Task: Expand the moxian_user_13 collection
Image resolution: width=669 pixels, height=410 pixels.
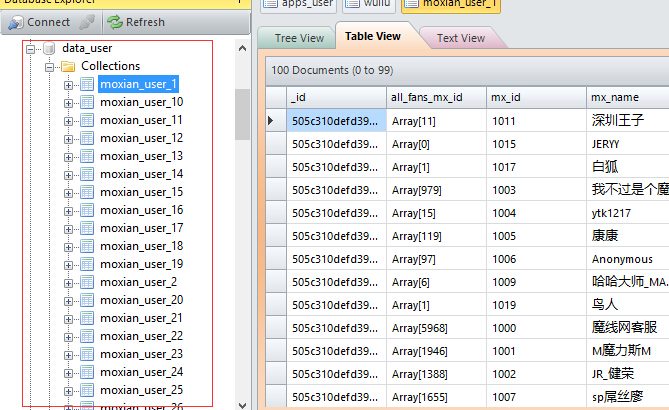Action: click(68, 157)
